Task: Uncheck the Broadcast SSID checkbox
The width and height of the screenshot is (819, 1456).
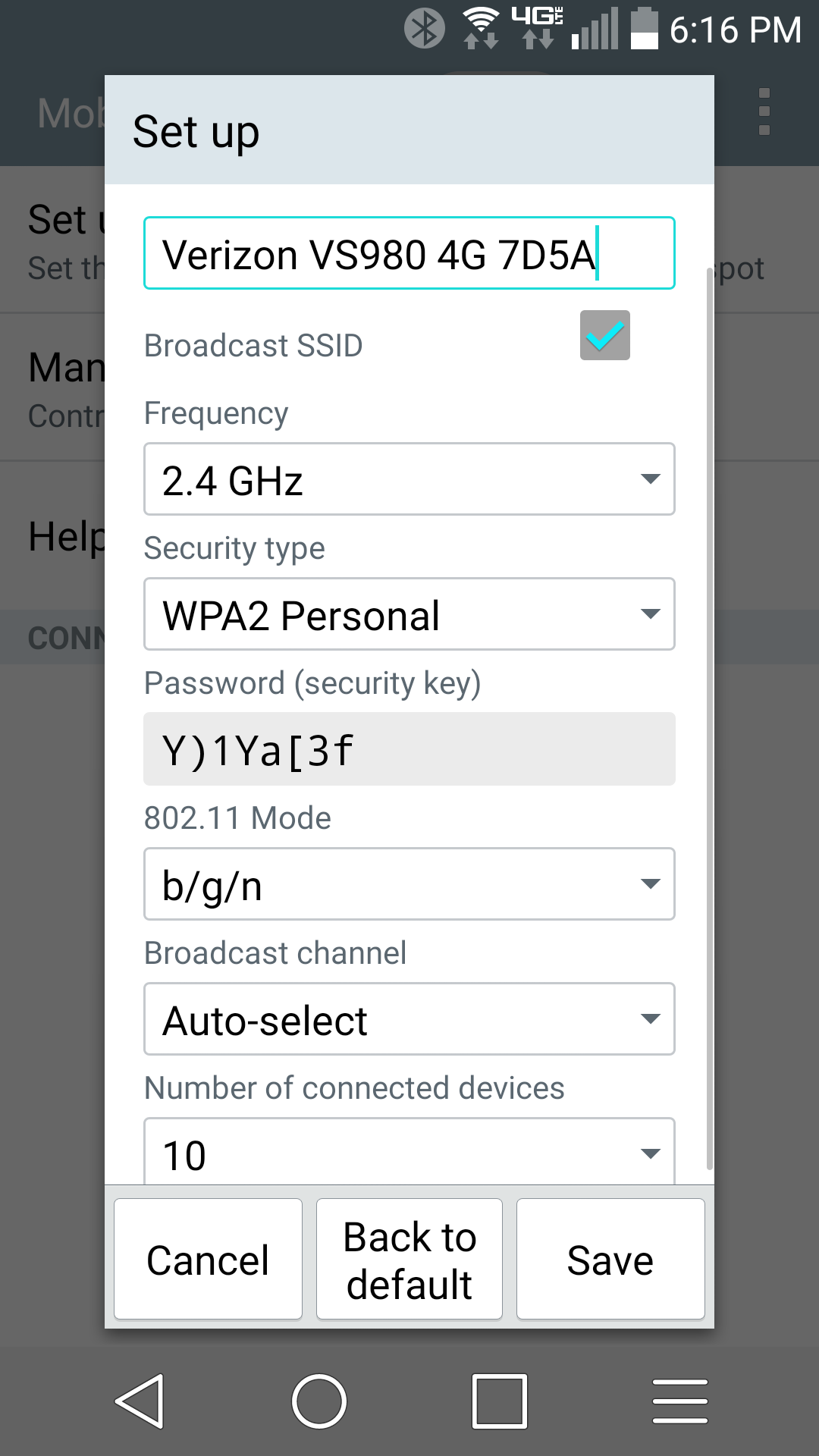Action: (x=604, y=334)
